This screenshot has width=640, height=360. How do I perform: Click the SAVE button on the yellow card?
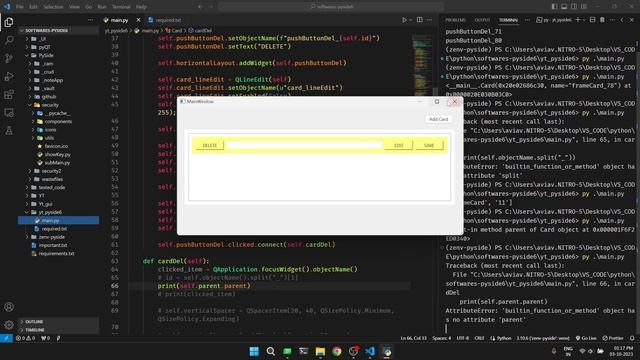click(x=429, y=145)
